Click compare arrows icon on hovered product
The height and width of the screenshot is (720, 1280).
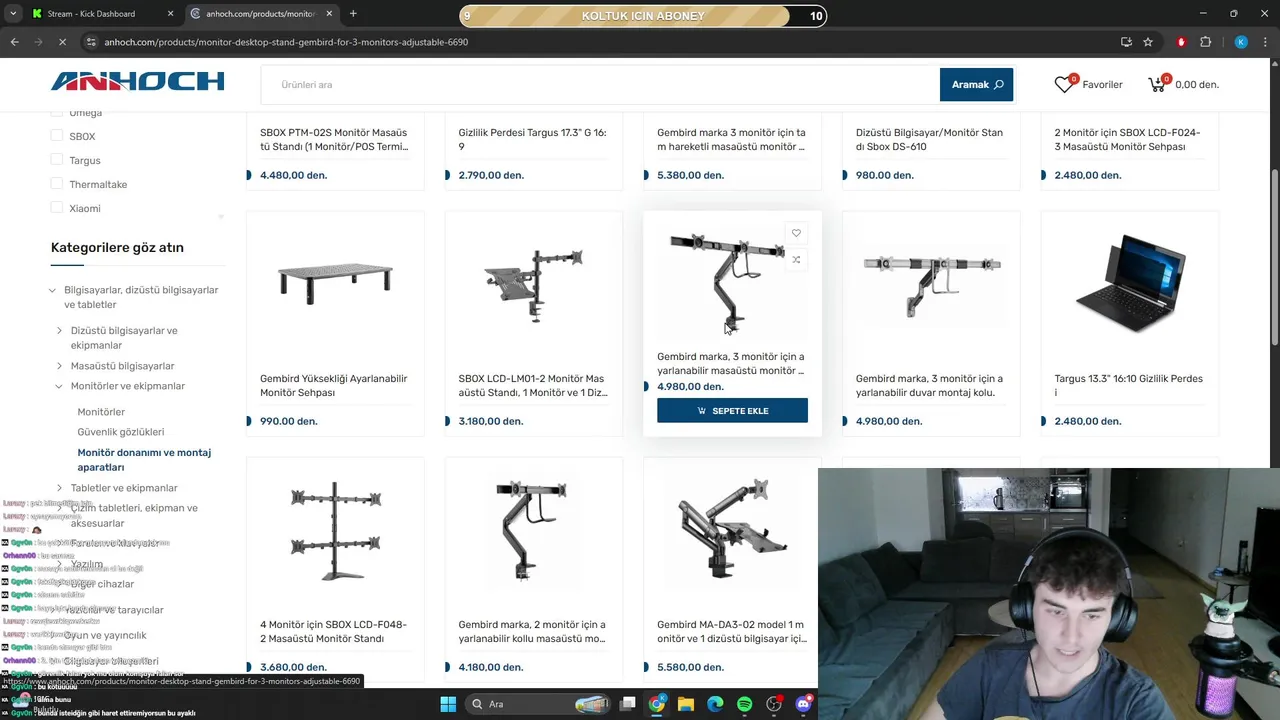tap(796, 259)
